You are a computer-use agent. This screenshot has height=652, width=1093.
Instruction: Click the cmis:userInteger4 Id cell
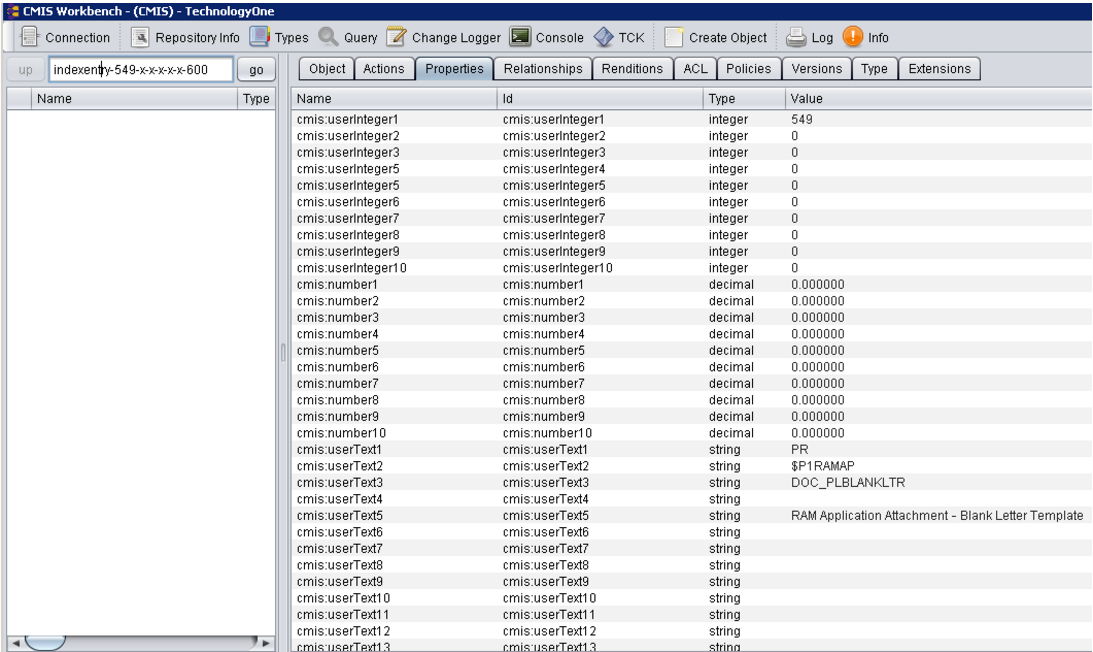[553, 169]
